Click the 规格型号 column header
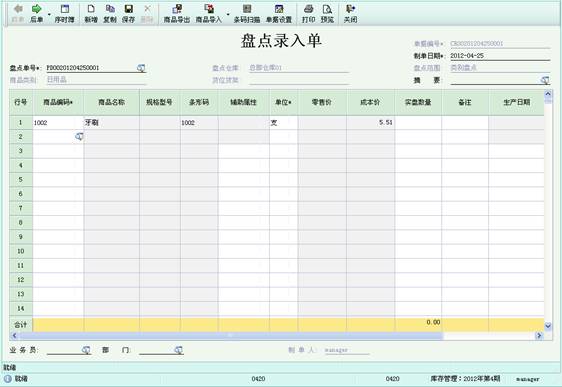The width and height of the screenshot is (562, 387). (x=159, y=102)
